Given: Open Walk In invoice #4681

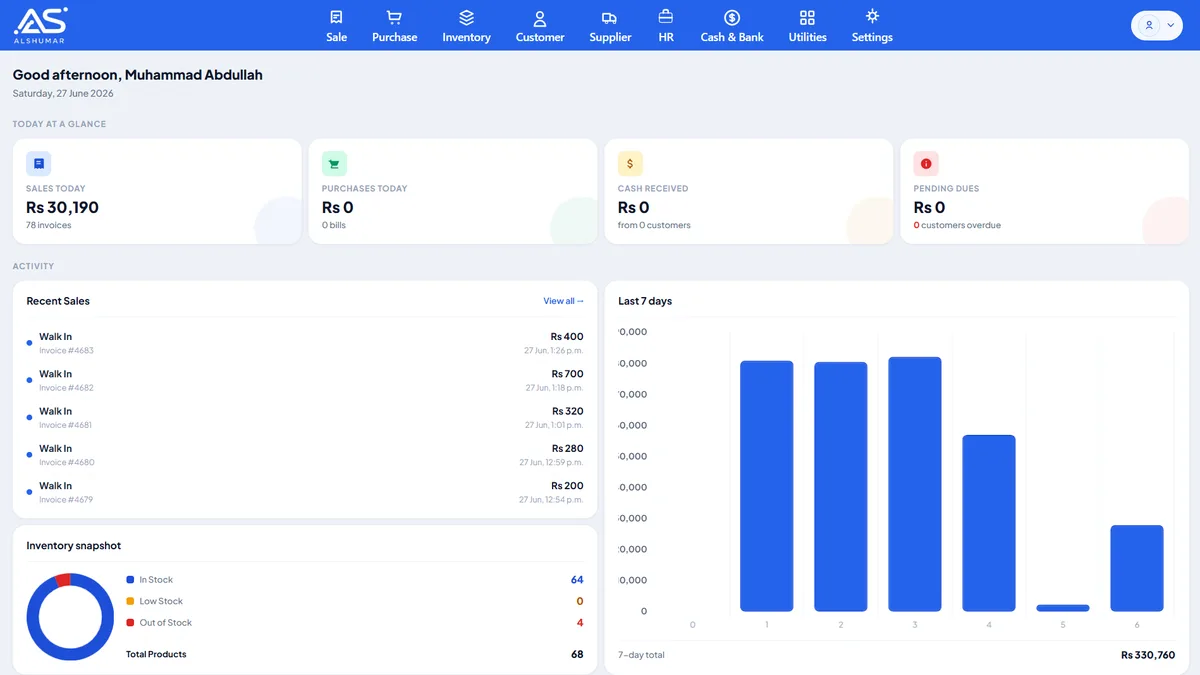Looking at the screenshot, I should (305, 417).
